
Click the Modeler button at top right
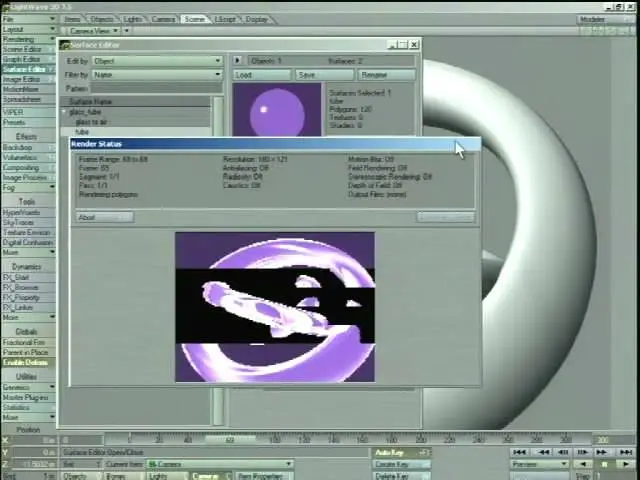pyautogui.click(x=606, y=19)
